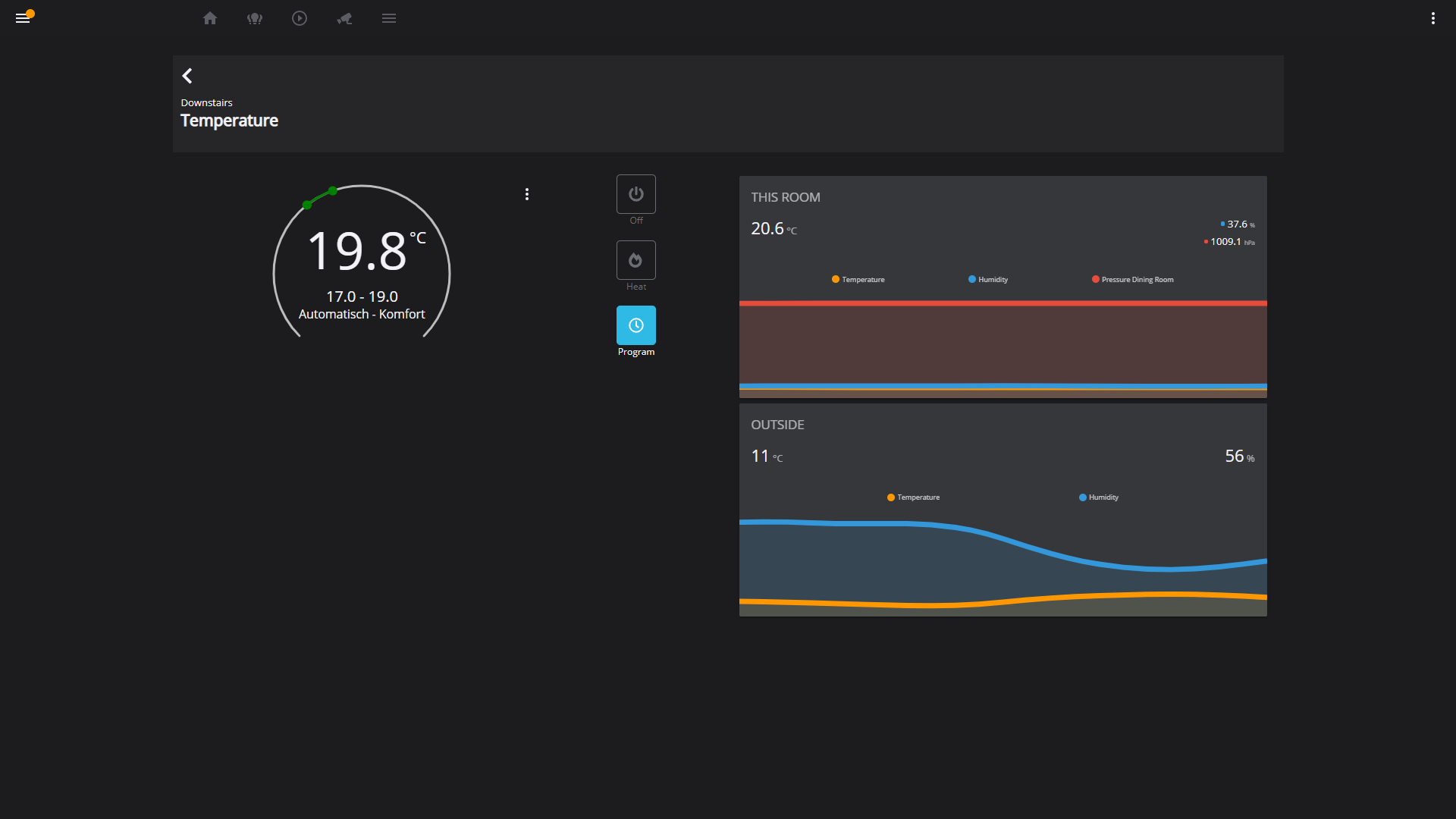Hide the Humidity line in the Outside chart
The width and height of the screenshot is (1456, 819).
1098,497
